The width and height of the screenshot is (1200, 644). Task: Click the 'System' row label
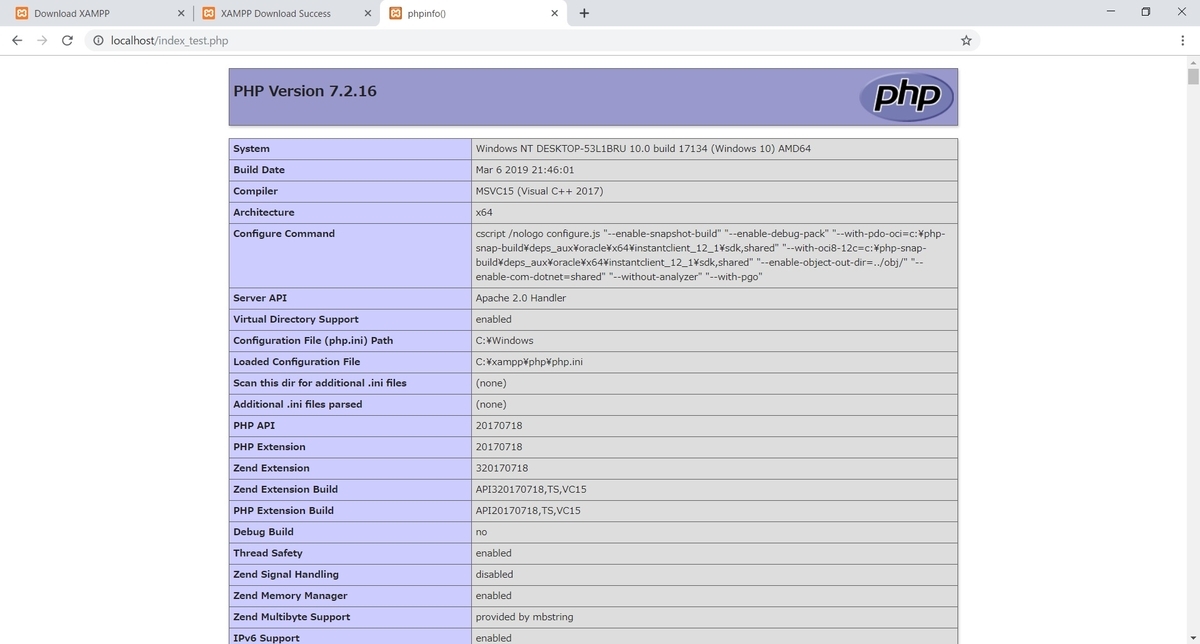251,148
